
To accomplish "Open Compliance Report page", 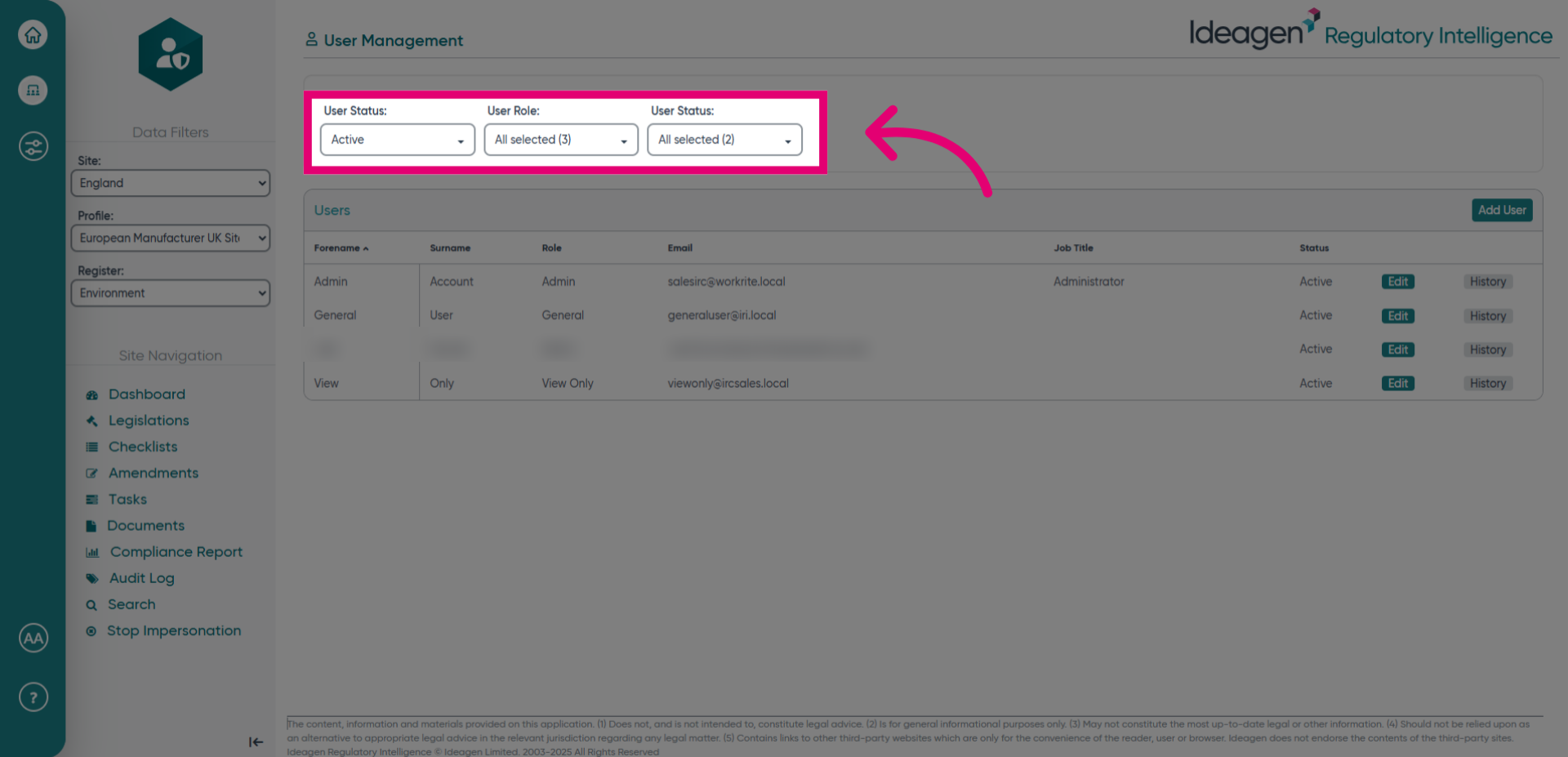I will coord(176,552).
